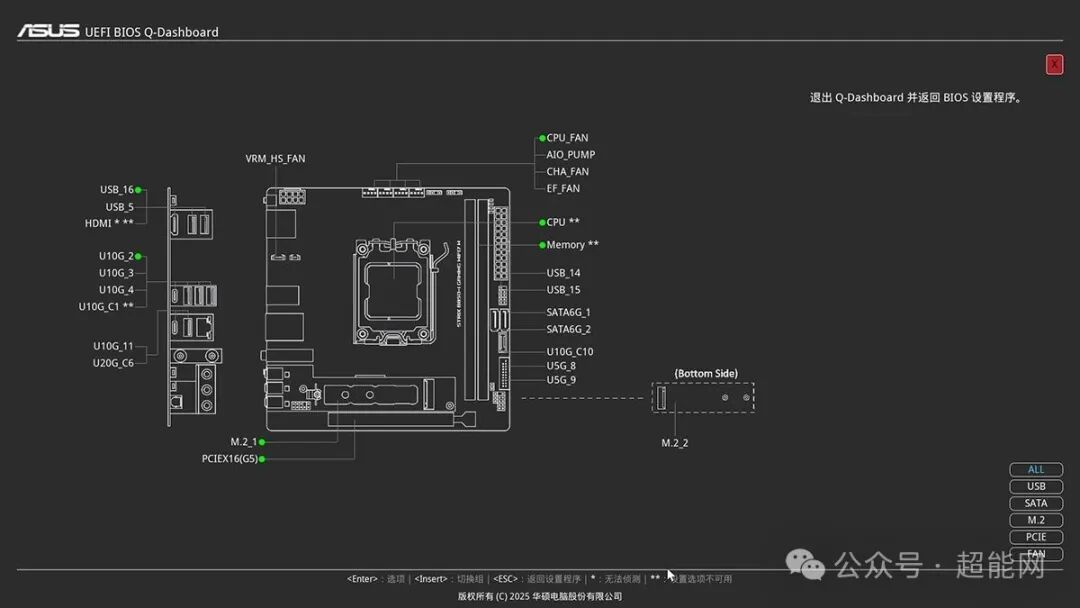
Task: Switch to the M.2 filter view
Action: coord(1036,520)
